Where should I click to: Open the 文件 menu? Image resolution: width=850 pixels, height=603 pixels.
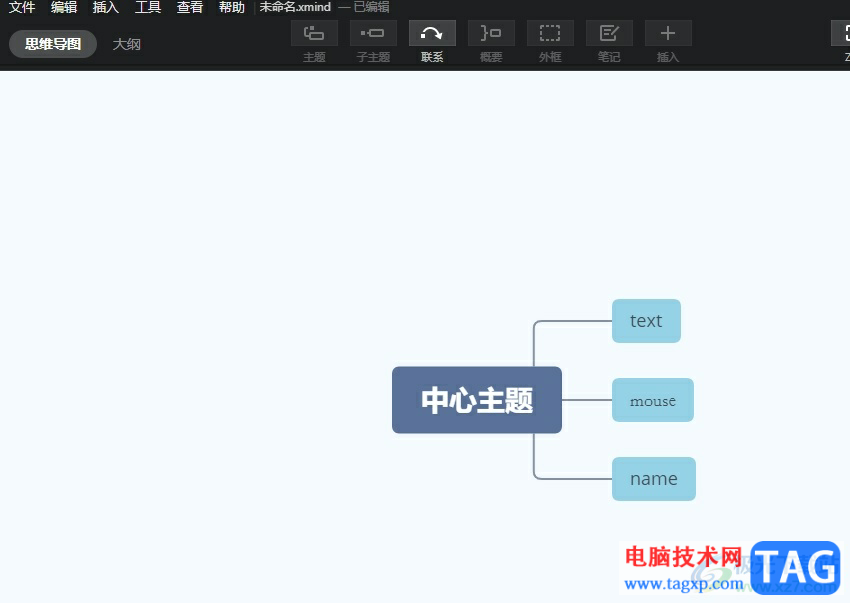click(22, 7)
